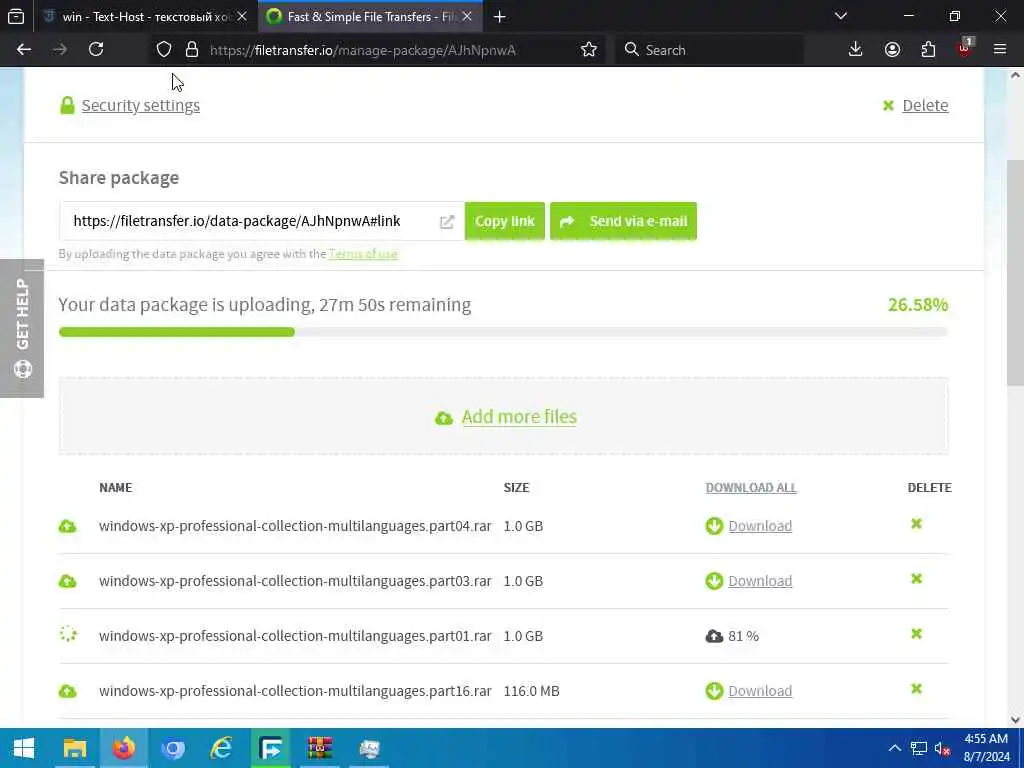Click DOWNLOAD ALL header link
The width and height of the screenshot is (1024, 768).
pos(751,487)
